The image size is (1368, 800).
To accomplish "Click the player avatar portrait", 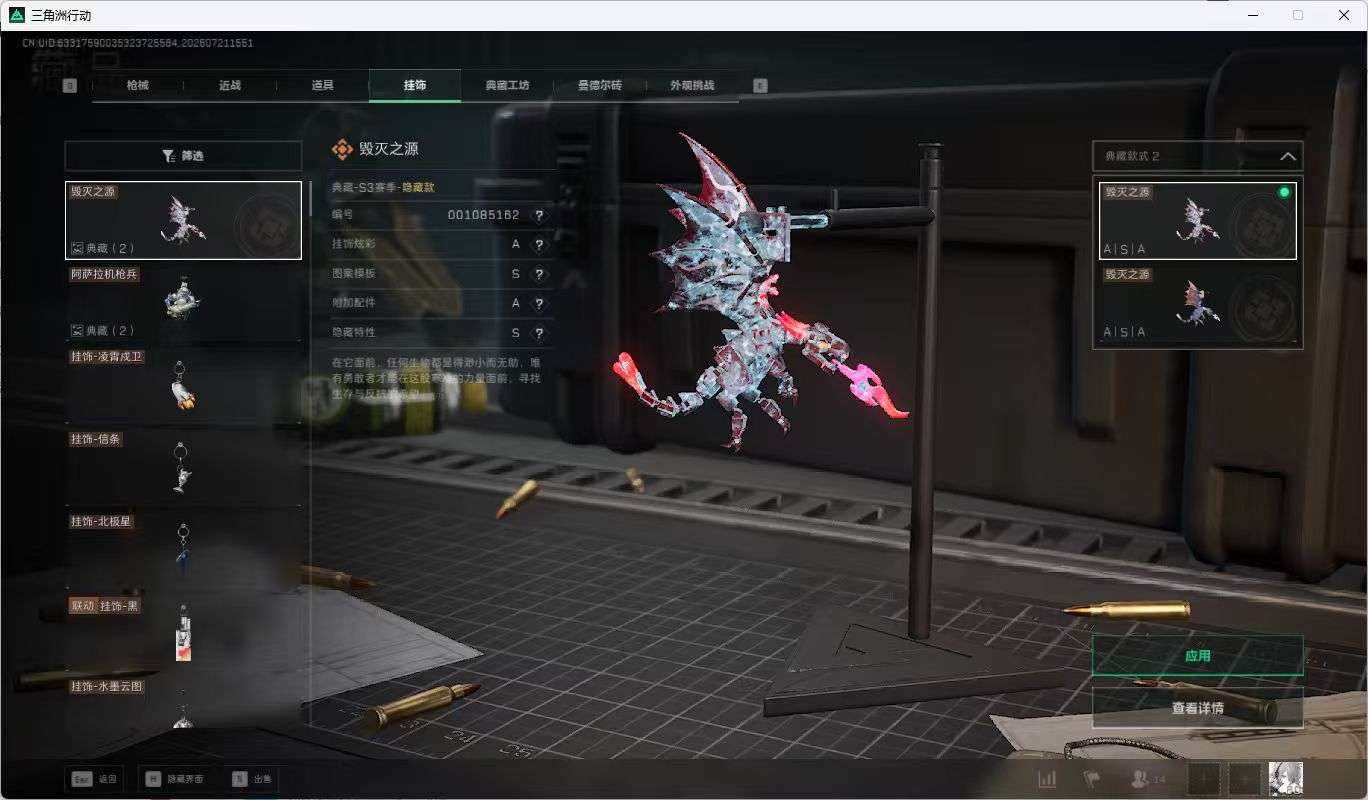I will [x=1285, y=778].
